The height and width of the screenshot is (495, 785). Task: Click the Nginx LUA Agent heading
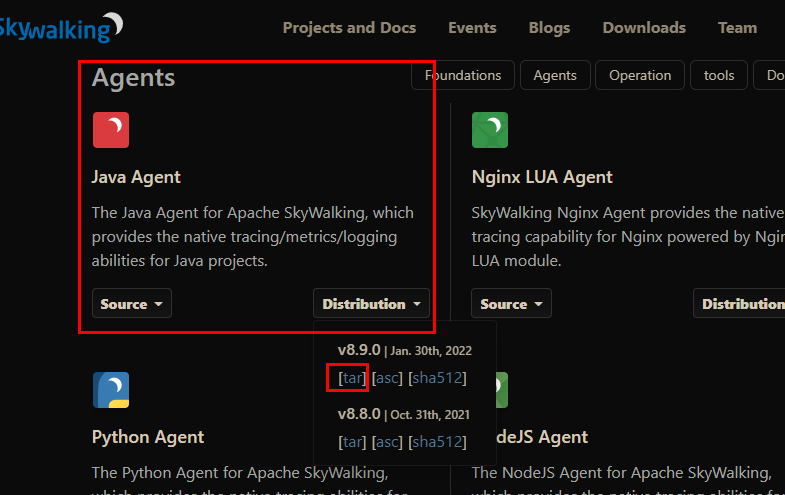(x=542, y=177)
